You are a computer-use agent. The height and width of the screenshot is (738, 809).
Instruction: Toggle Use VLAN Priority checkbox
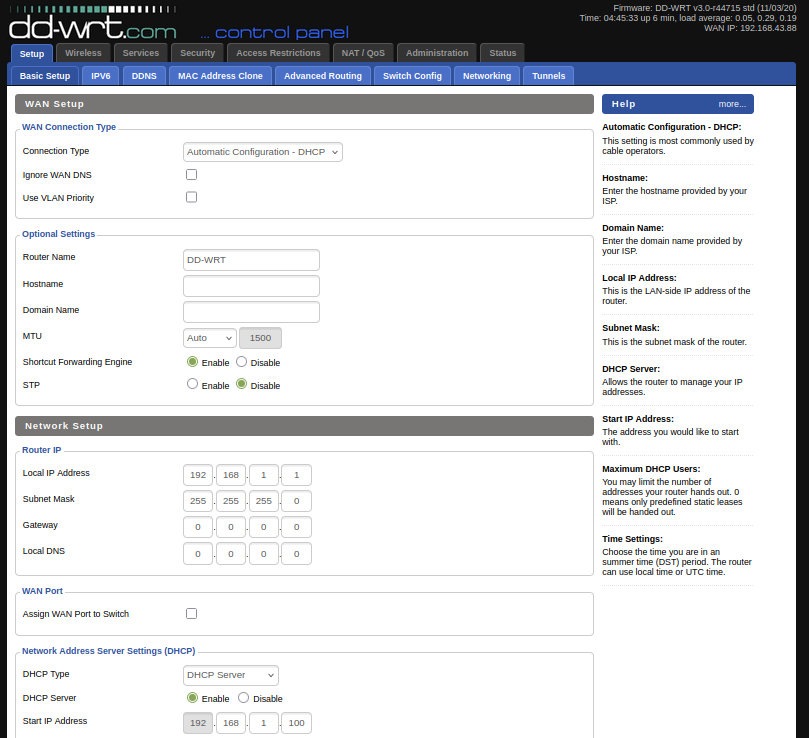tap(191, 197)
